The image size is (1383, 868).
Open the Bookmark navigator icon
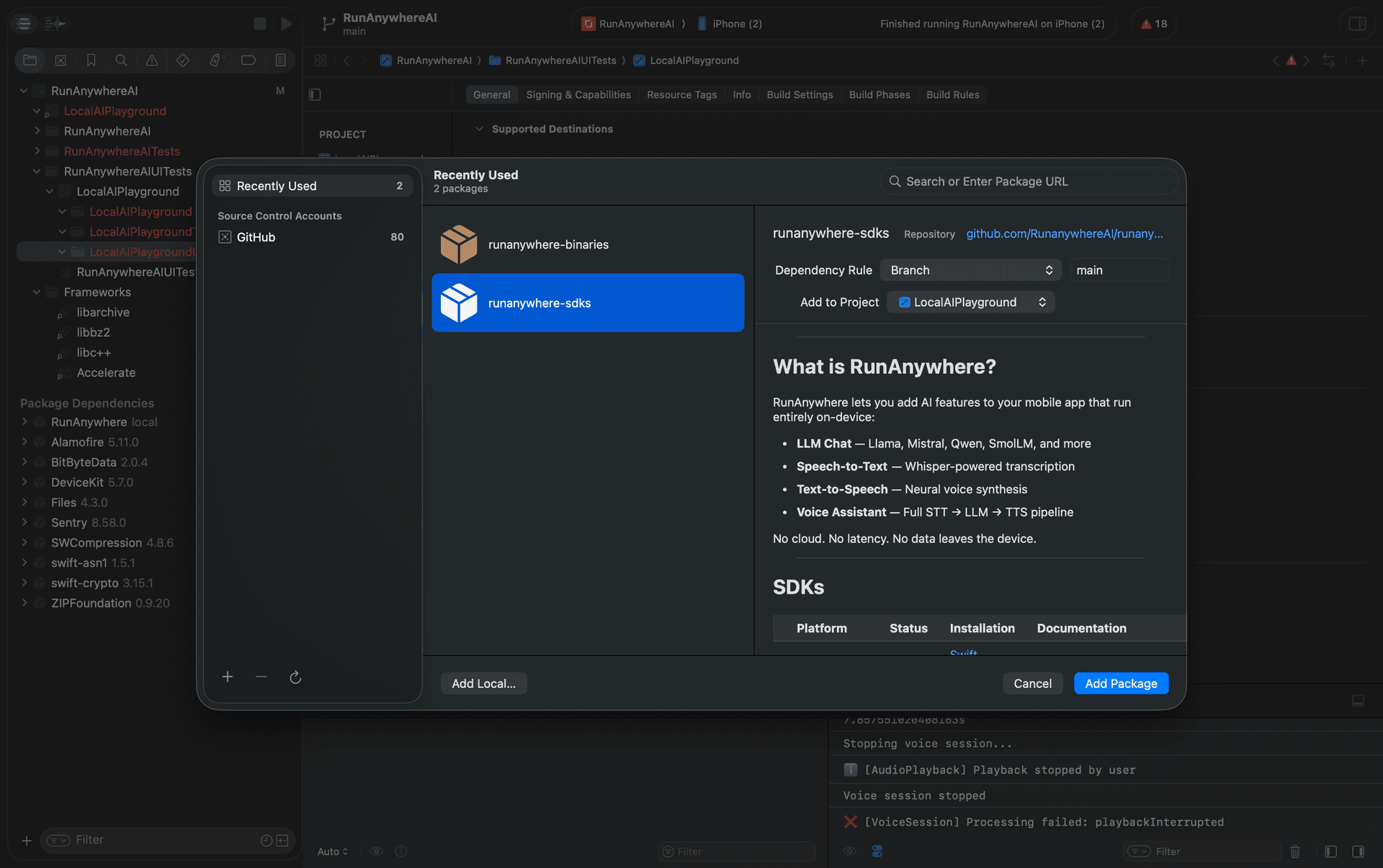coord(91,61)
